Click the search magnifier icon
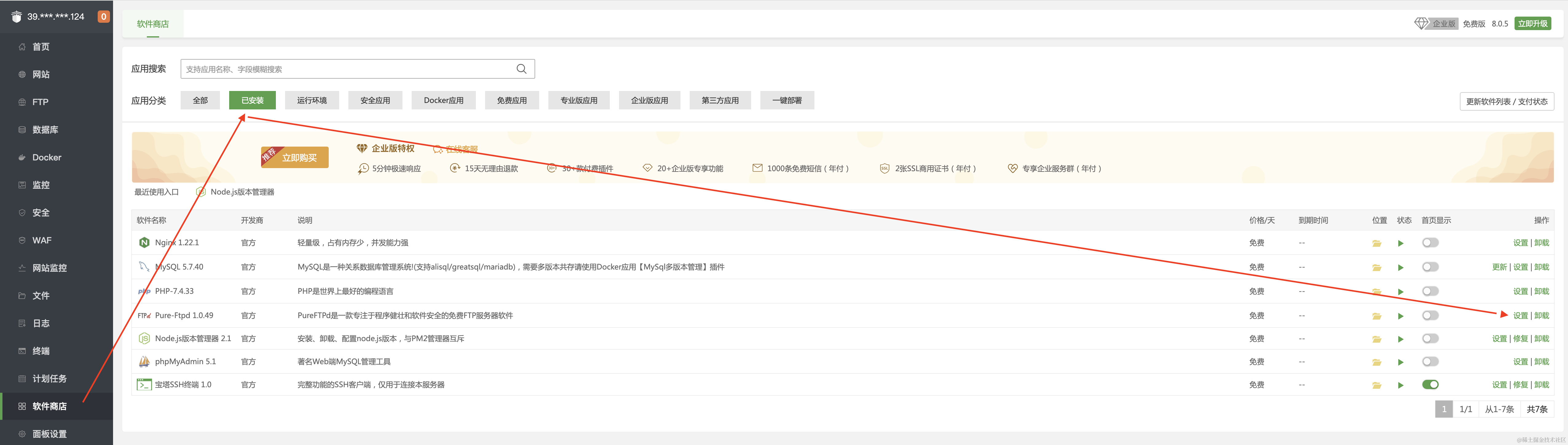Image resolution: width=1568 pixels, height=445 pixels. click(x=521, y=69)
